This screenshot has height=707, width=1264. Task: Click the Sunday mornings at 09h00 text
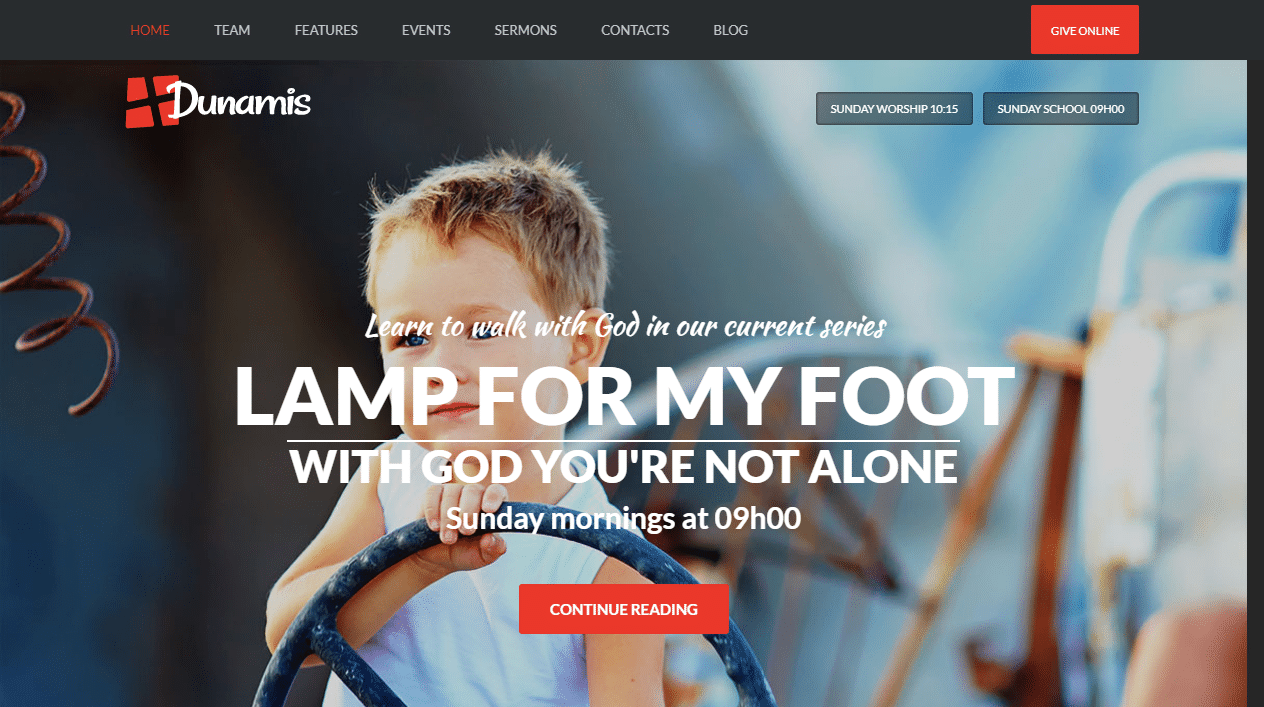pos(624,518)
